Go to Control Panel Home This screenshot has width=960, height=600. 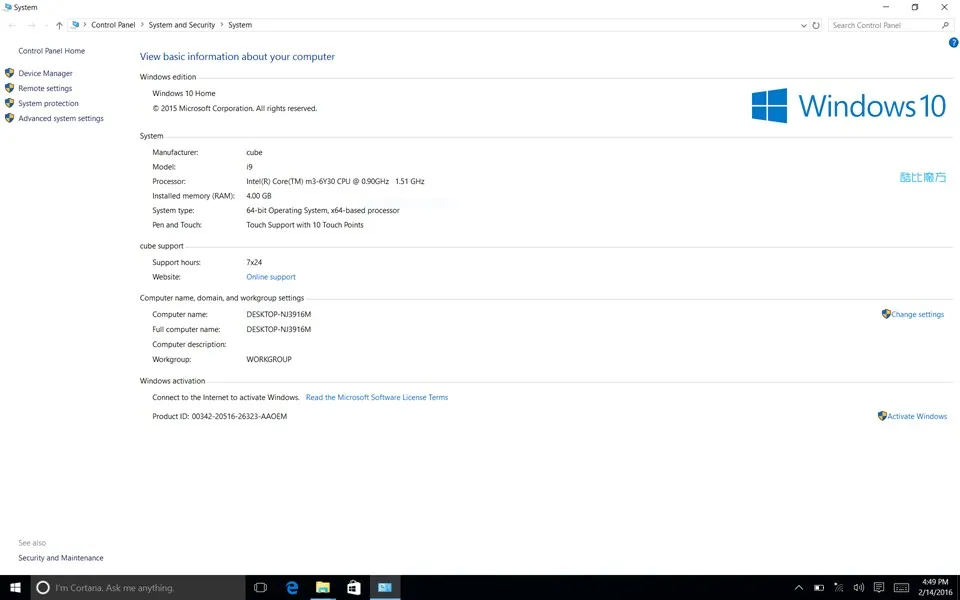(51, 51)
